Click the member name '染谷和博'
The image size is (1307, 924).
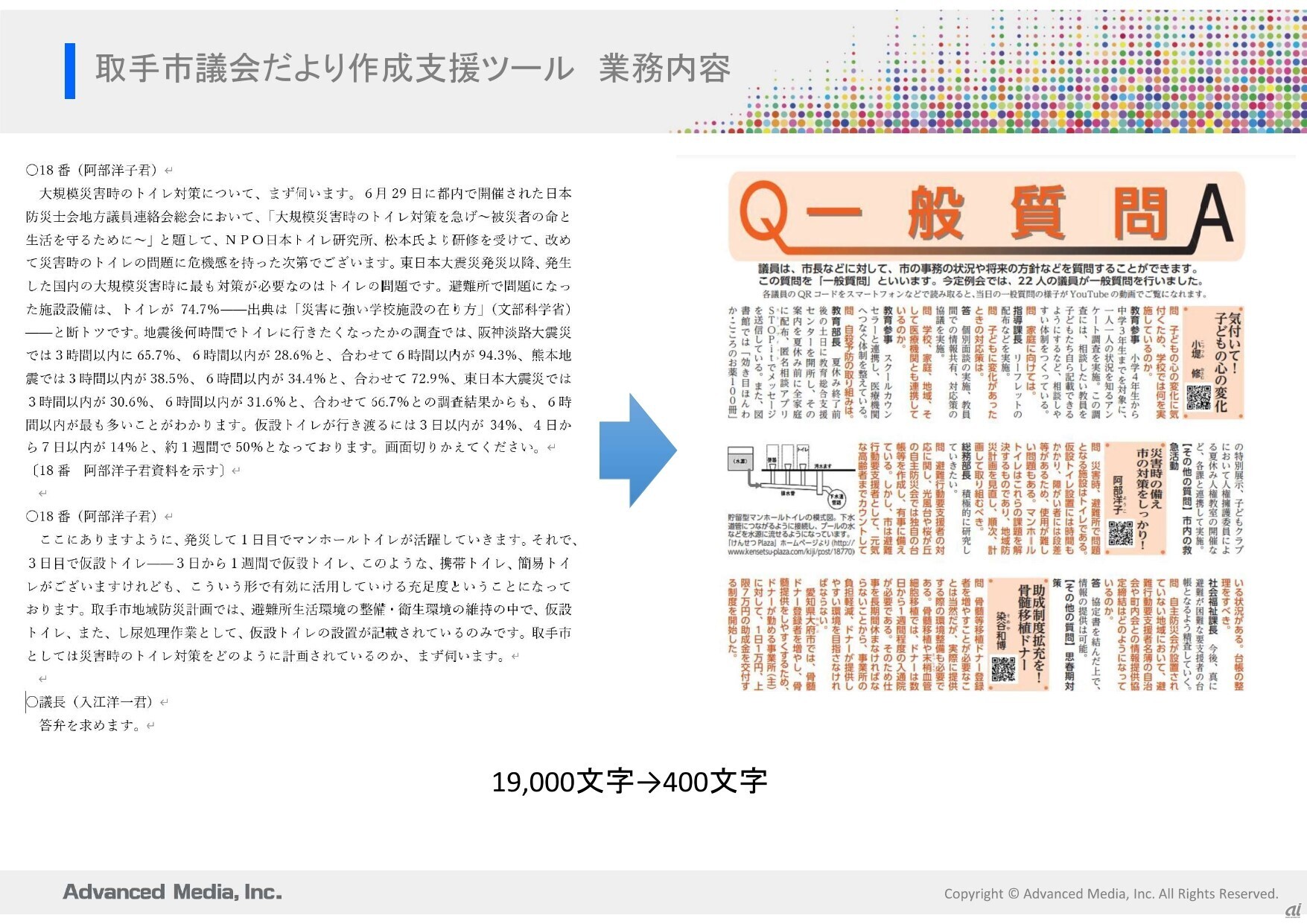coord(1001,629)
